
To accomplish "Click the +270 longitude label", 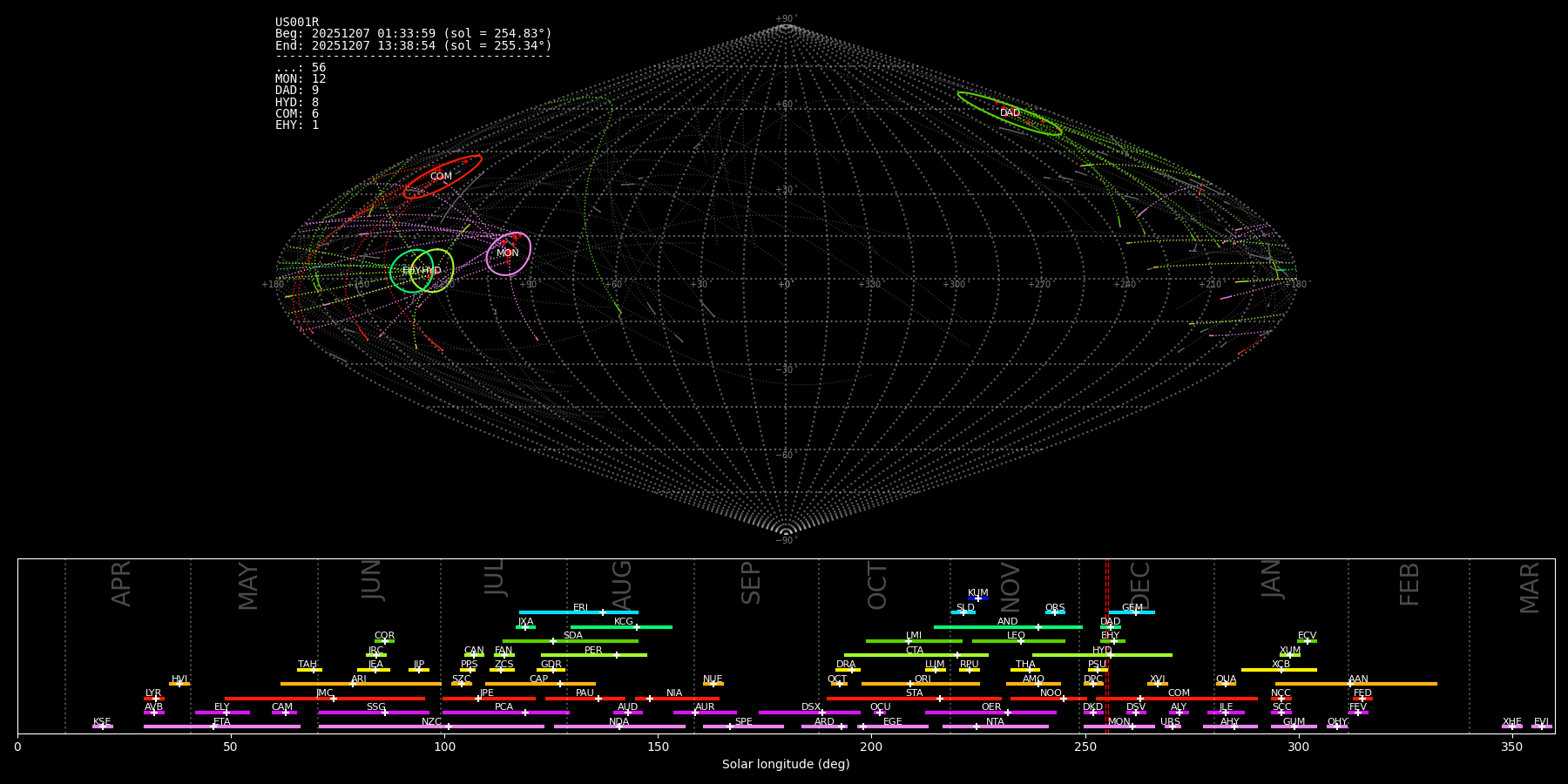I will (1039, 285).
